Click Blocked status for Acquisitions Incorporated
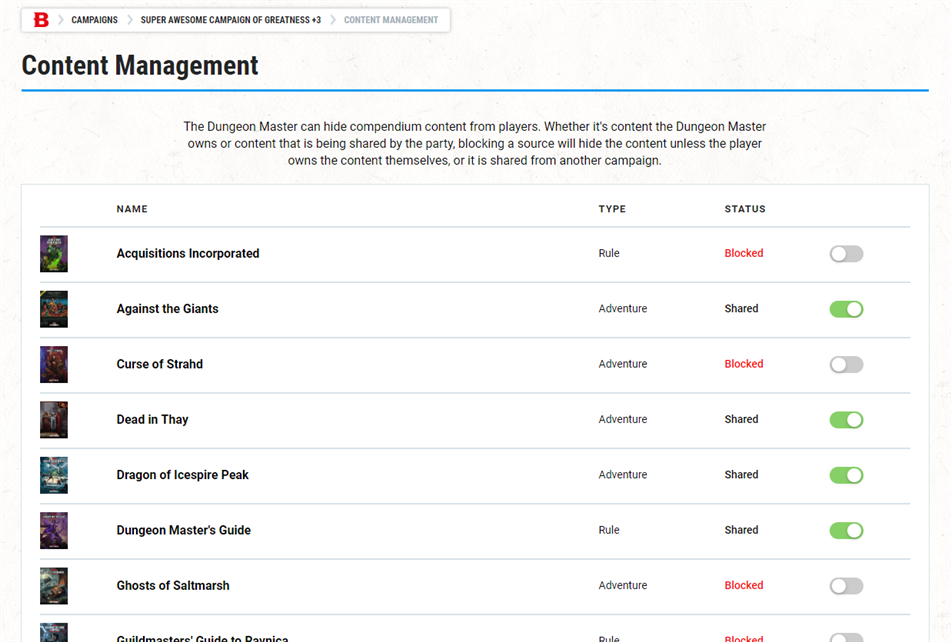This screenshot has width=951, height=642. coord(744,253)
